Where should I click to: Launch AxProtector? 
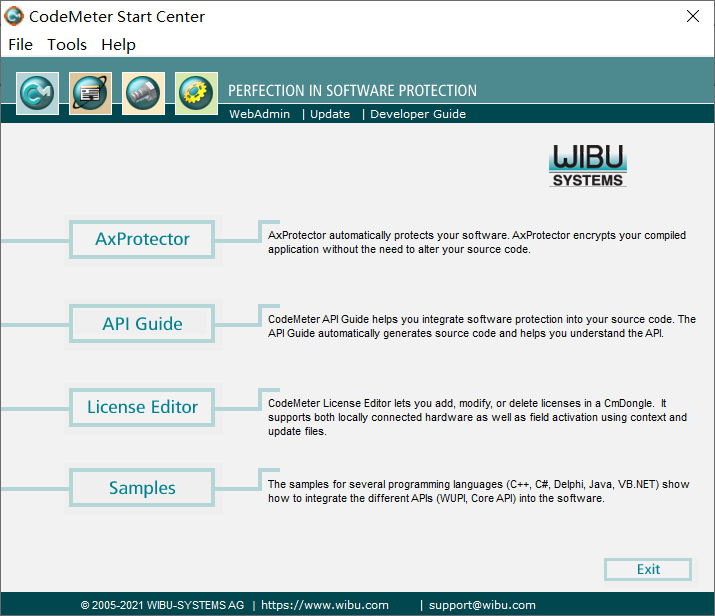tap(142, 239)
